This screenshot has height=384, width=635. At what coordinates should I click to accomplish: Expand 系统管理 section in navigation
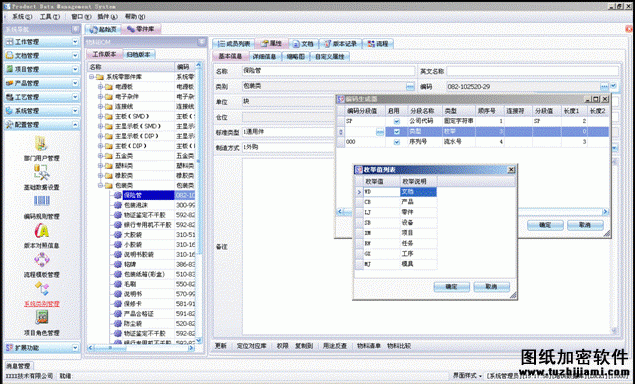pos(75,111)
